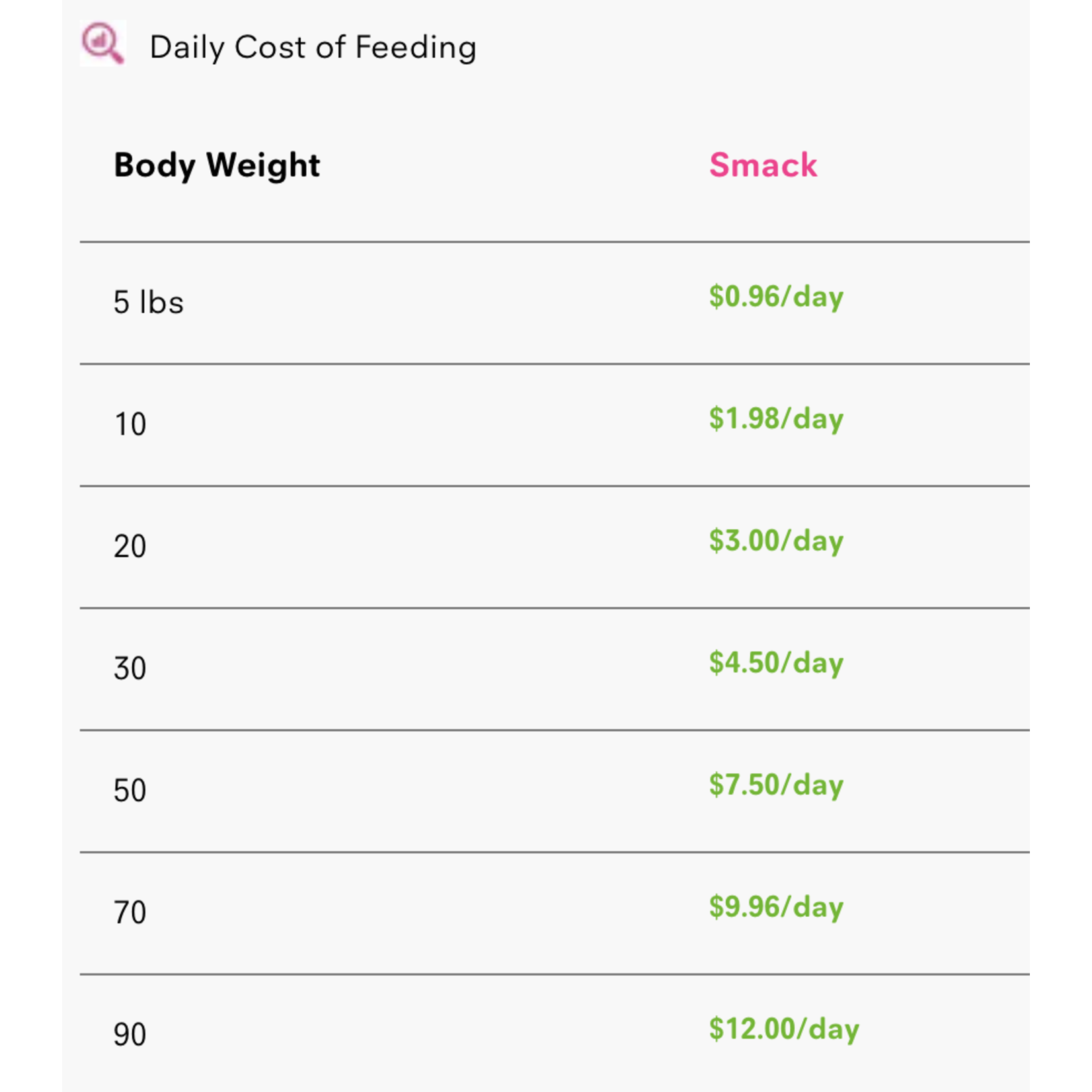Screen dimensions: 1092x1092
Task: Click the $3.00/day price
Action: point(776,541)
